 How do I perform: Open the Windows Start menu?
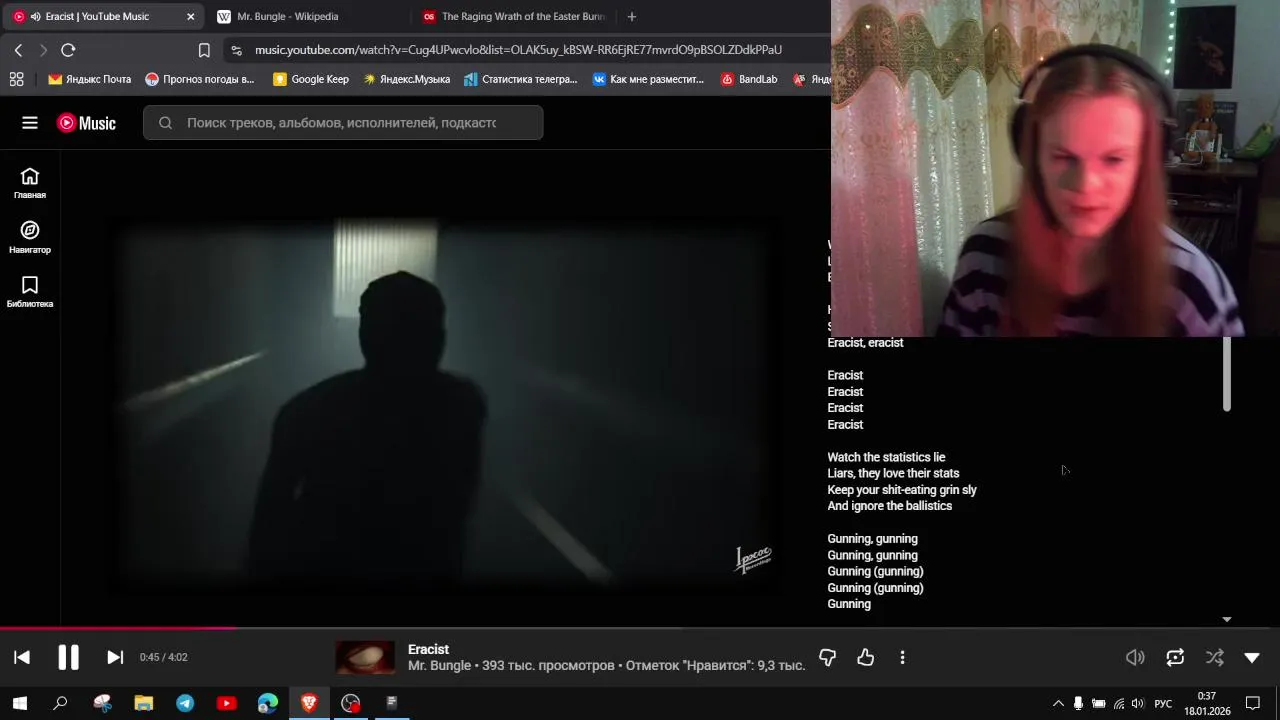pyautogui.click(x=19, y=703)
